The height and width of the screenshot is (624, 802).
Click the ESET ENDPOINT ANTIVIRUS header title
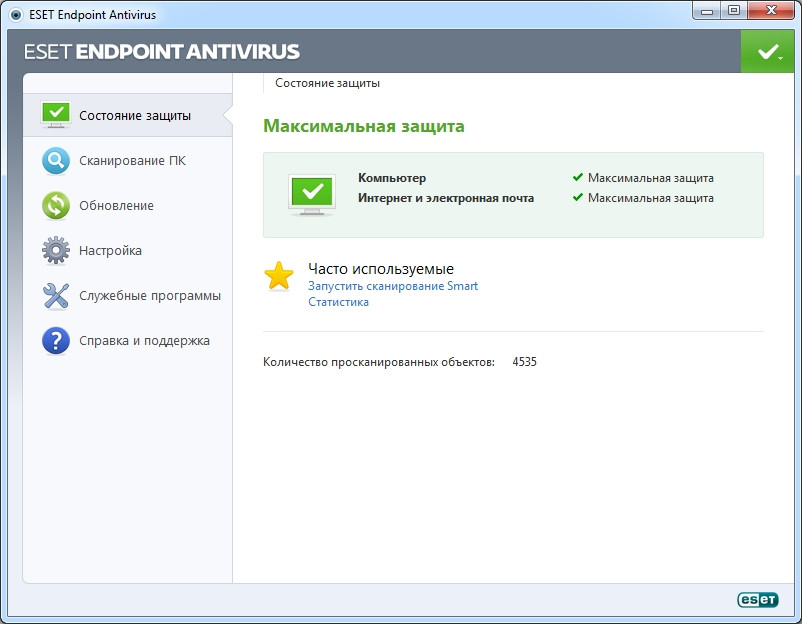tap(162, 52)
